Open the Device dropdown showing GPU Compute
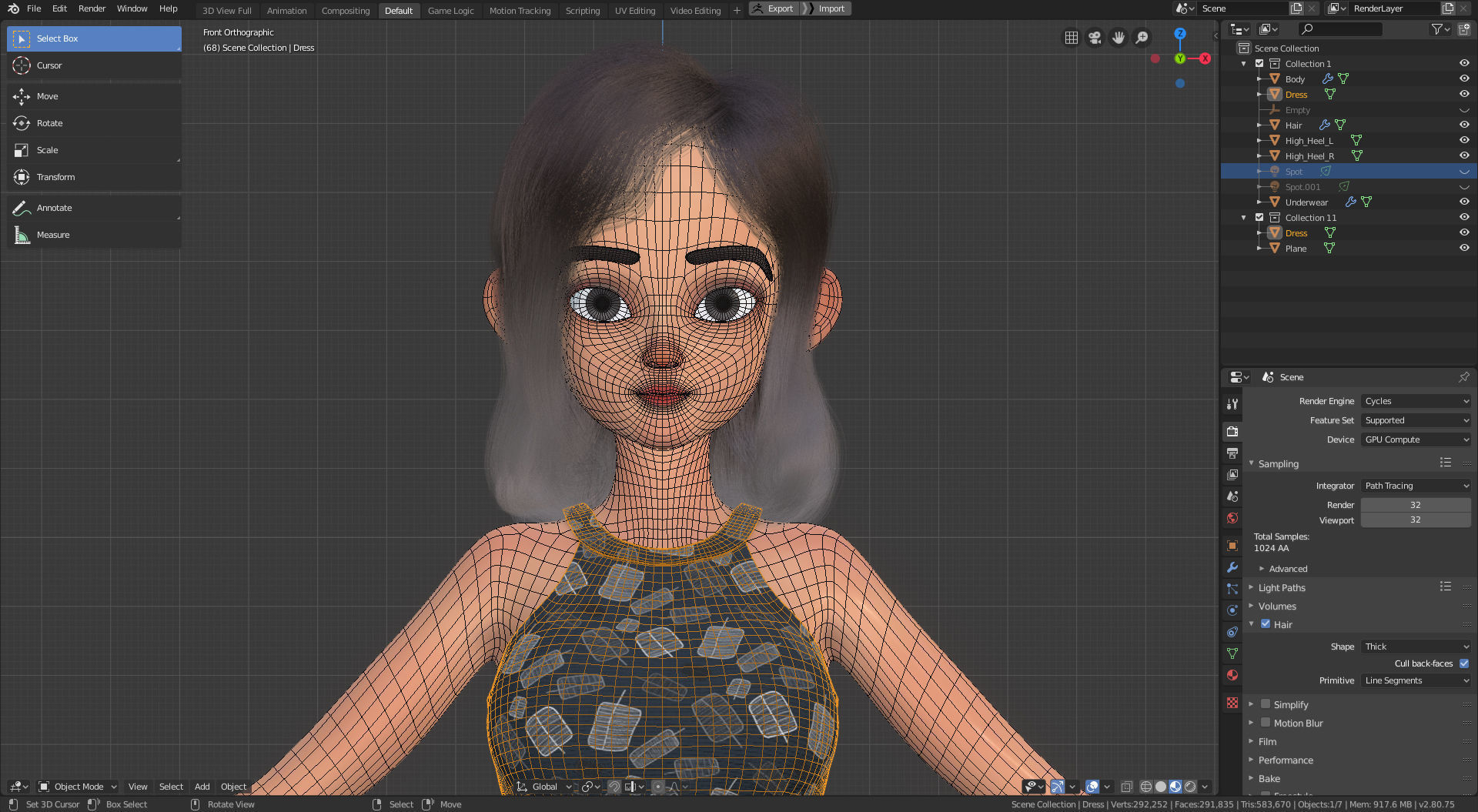 point(1416,439)
